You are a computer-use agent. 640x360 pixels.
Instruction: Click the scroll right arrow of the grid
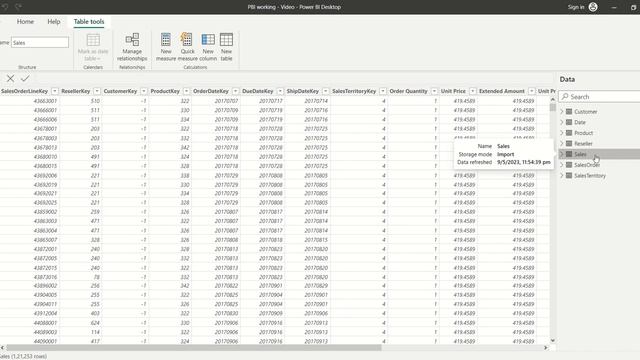coord(546,347)
